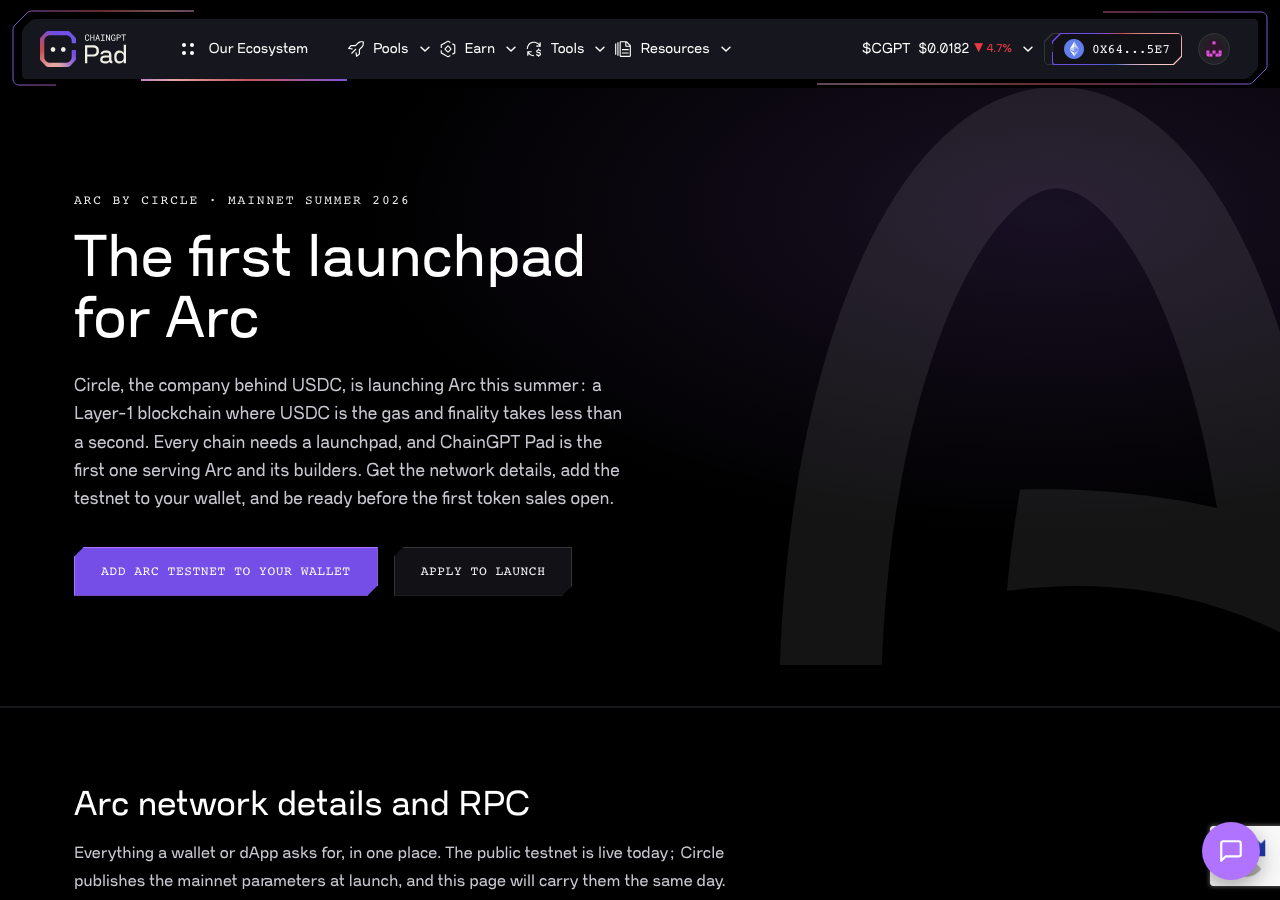The width and height of the screenshot is (1280, 900).
Task: Click the Ethereum network icon in the wallet button
Action: coord(1074,49)
